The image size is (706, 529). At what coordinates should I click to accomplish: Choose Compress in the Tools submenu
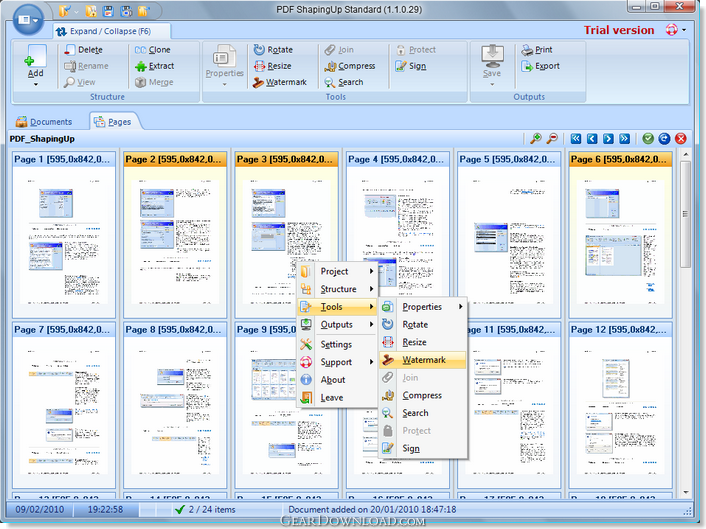pos(423,395)
